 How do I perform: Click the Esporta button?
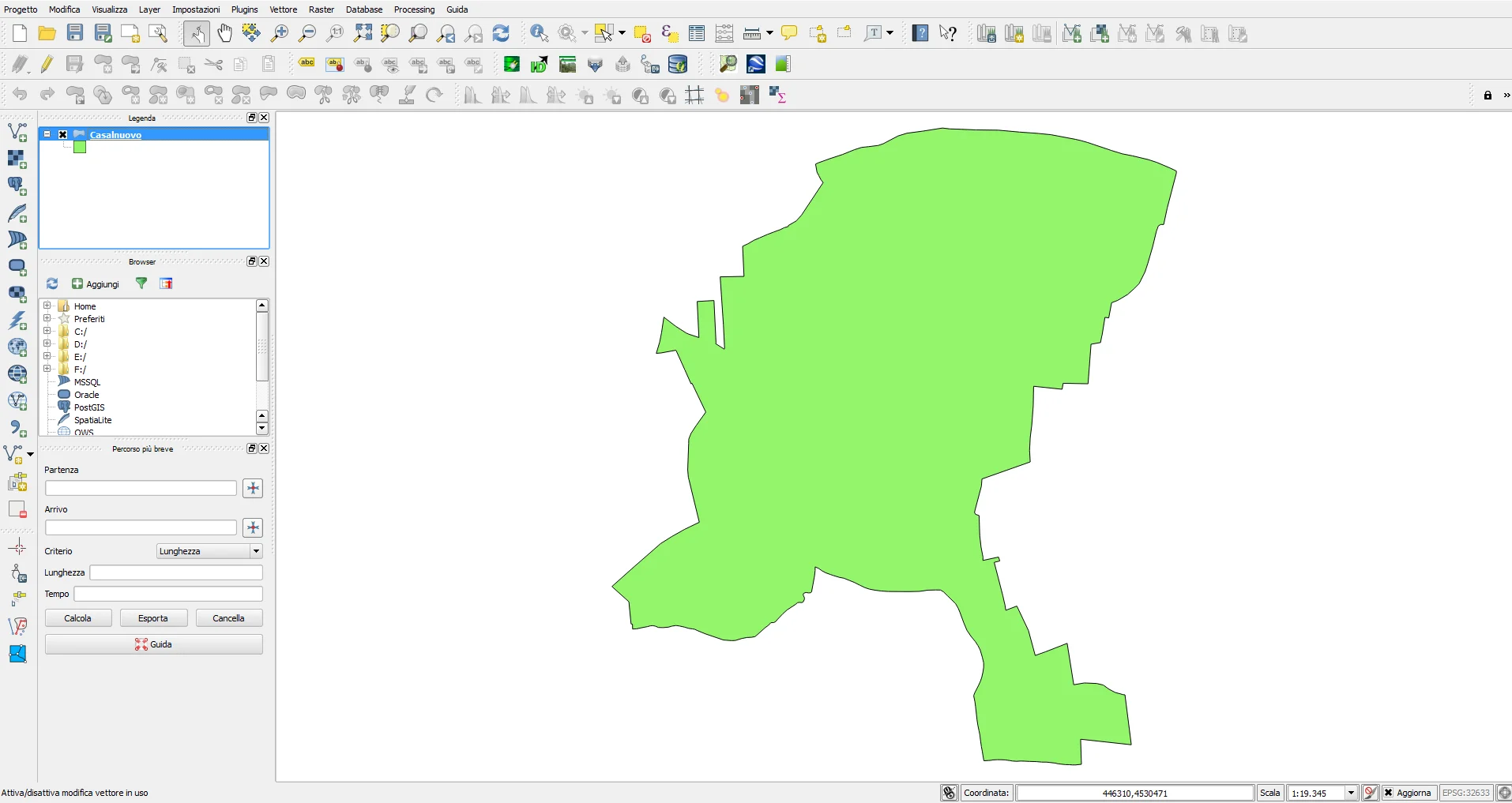click(x=153, y=618)
